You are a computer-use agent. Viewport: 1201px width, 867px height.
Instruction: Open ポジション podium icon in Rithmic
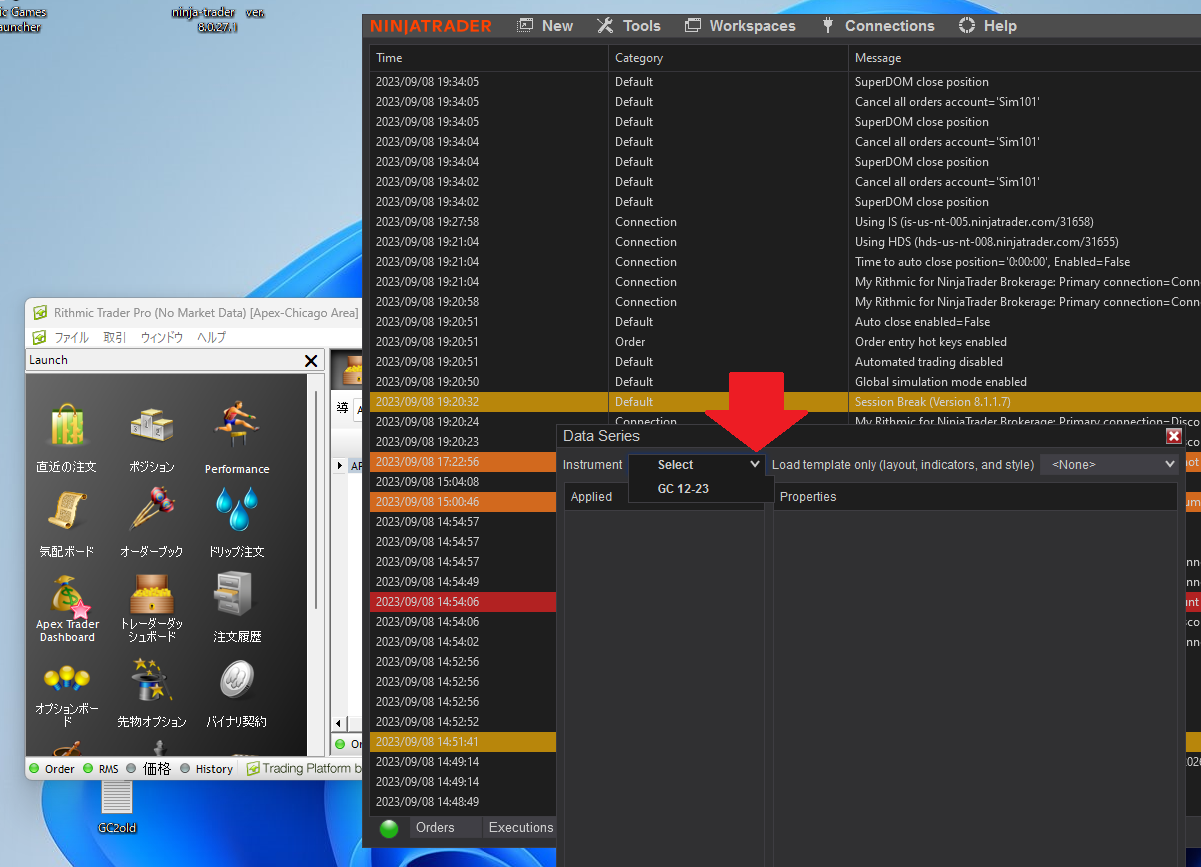click(152, 437)
